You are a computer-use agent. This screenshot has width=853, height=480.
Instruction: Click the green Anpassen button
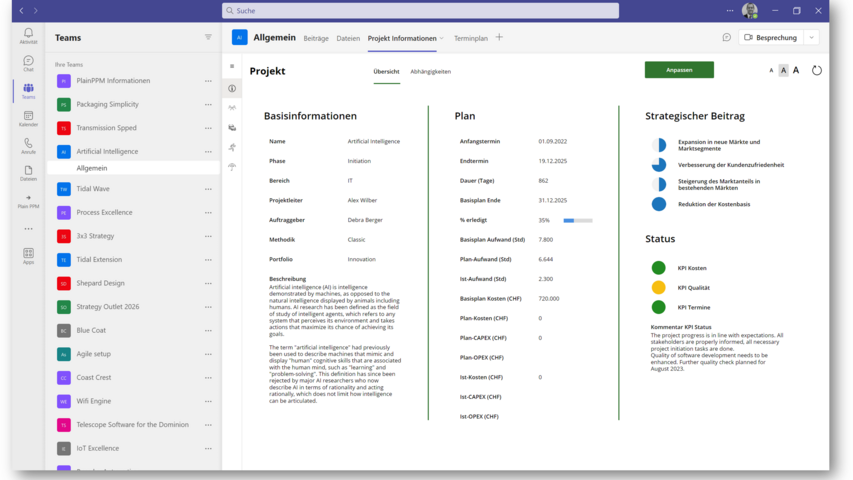679,70
